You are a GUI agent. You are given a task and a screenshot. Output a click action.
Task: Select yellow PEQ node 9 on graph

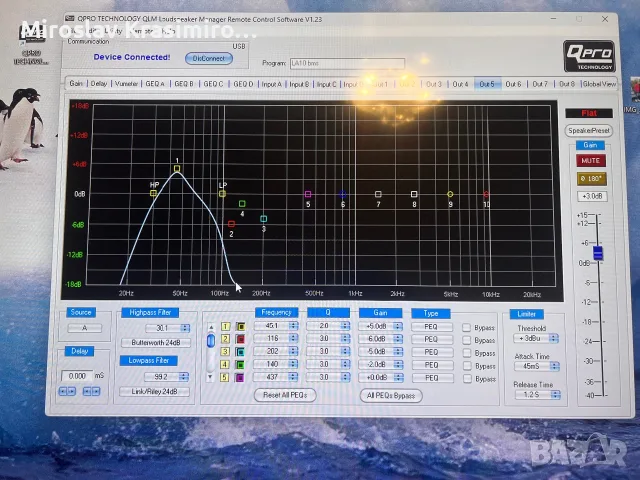pyautogui.click(x=450, y=194)
